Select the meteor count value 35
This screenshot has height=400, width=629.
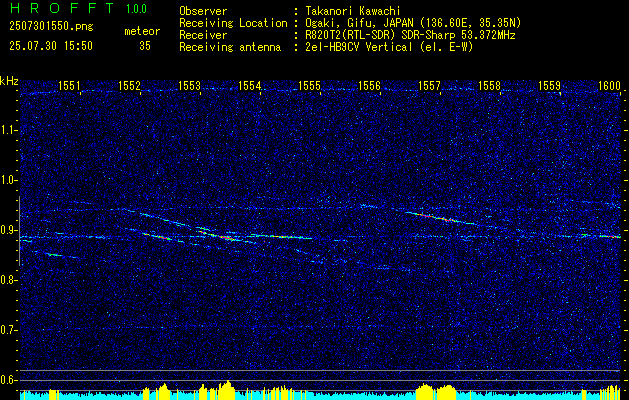tap(145, 46)
